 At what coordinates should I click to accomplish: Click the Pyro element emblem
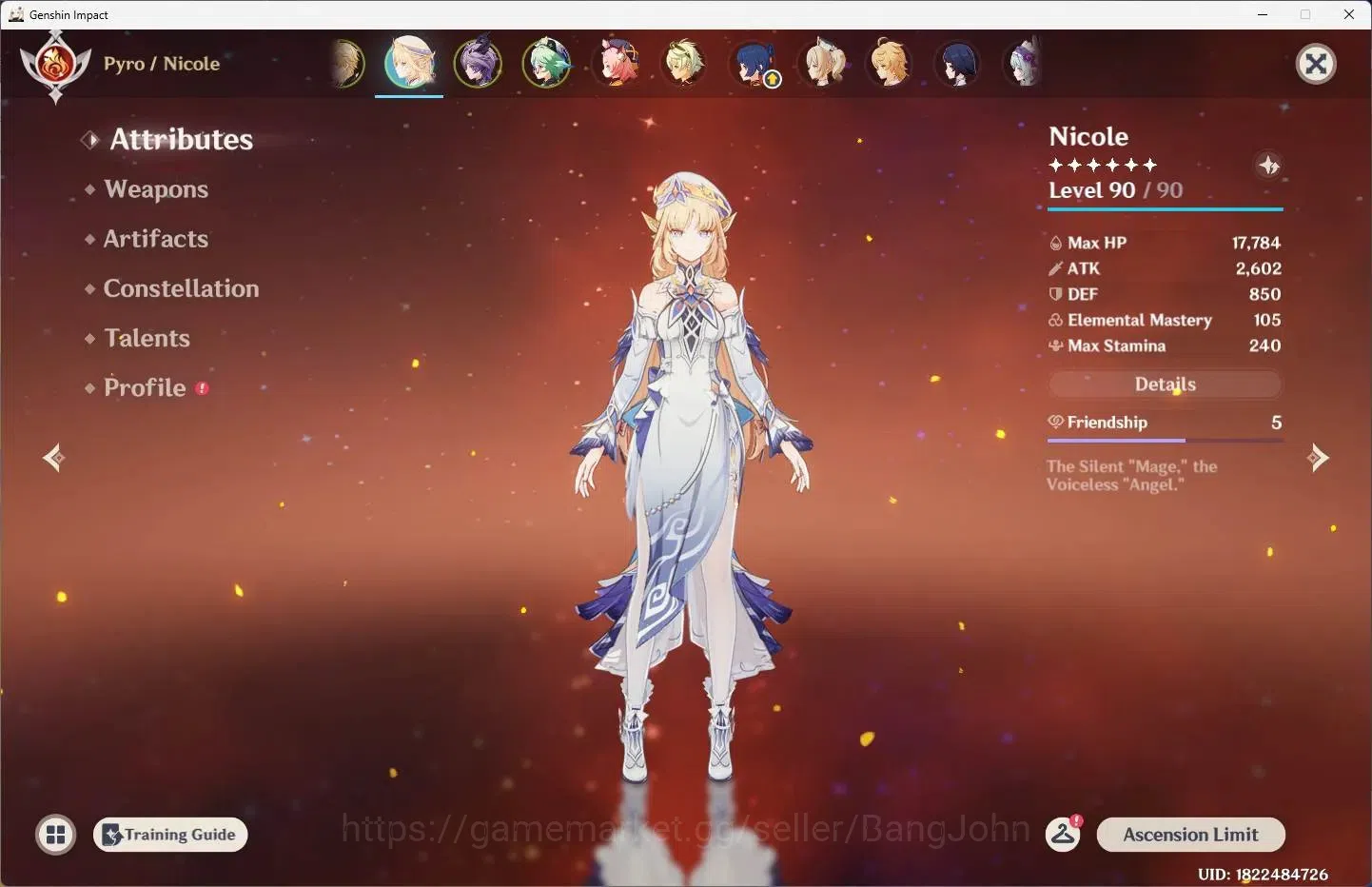[x=55, y=66]
